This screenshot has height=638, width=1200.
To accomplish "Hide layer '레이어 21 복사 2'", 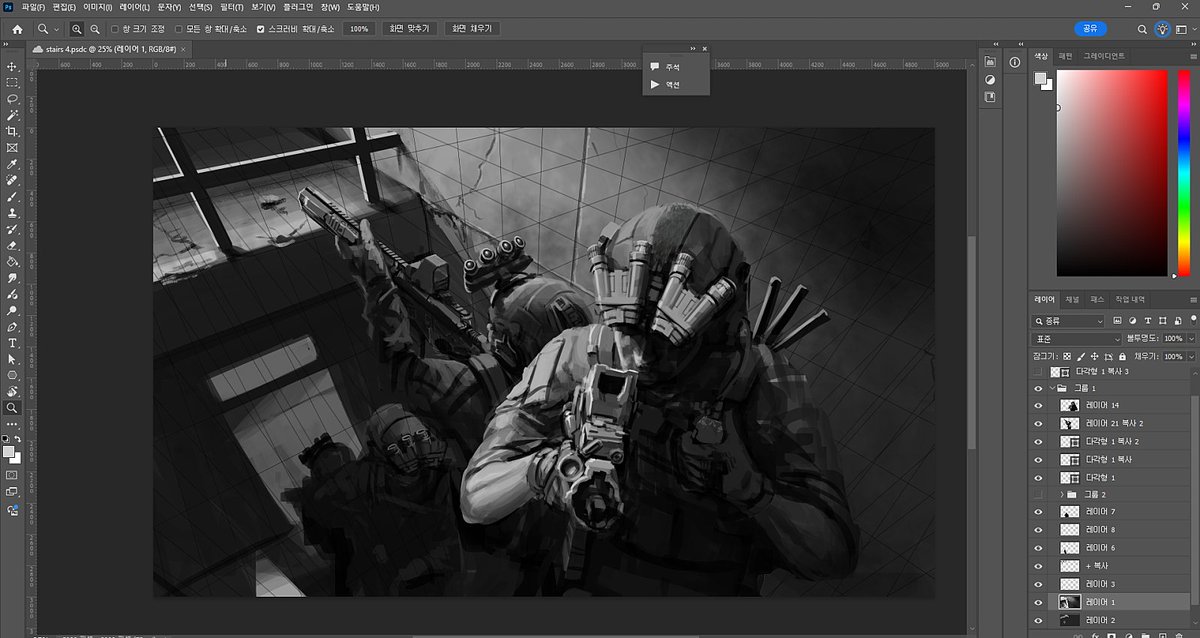I will pyautogui.click(x=1038, y=423).
